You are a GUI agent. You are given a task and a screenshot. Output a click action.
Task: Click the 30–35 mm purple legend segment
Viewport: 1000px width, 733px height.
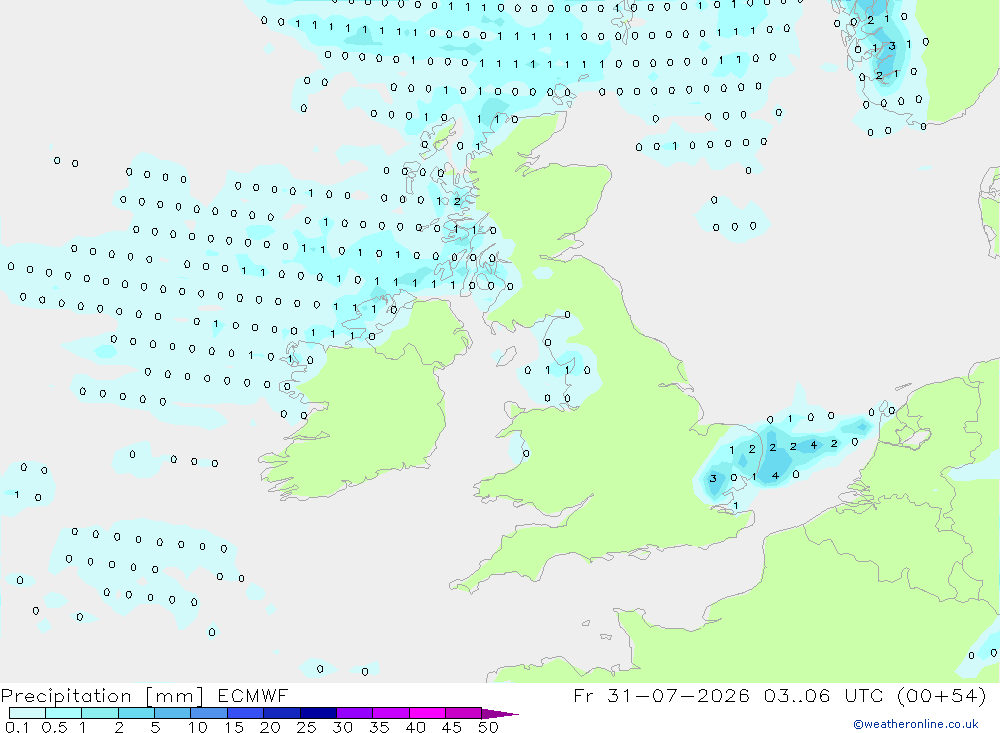click(354, 713)
